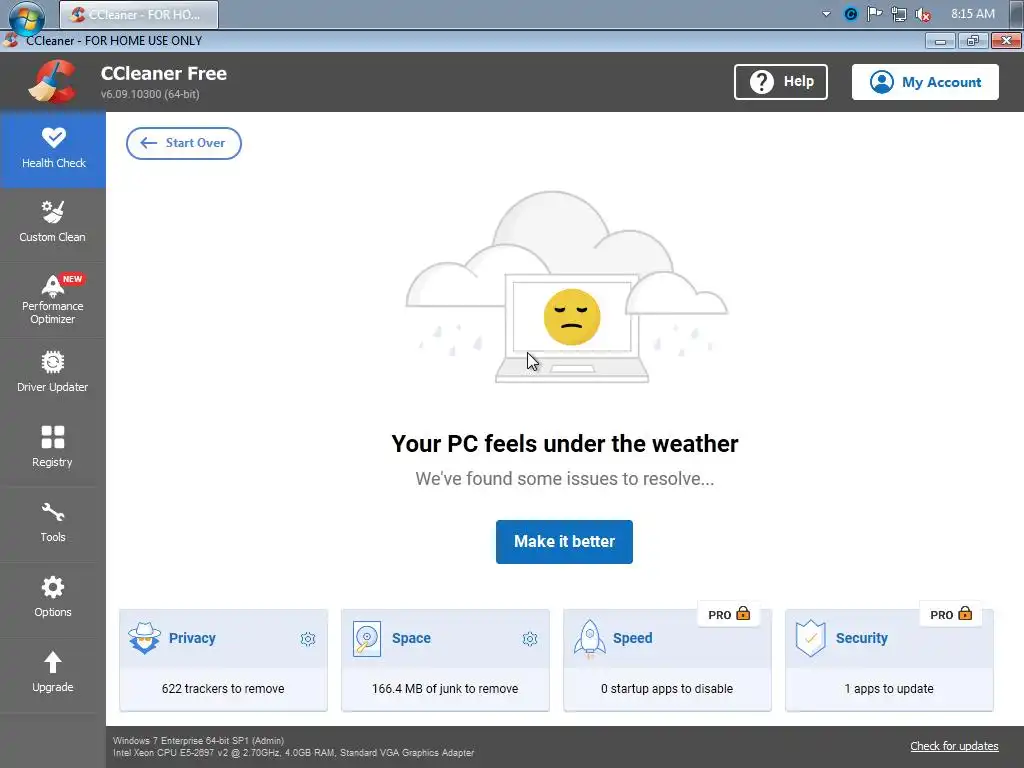The width and height of the screenshot is (1024, 768).
Task: Click '622 trackers to remove' text
Action: (223, 688)
